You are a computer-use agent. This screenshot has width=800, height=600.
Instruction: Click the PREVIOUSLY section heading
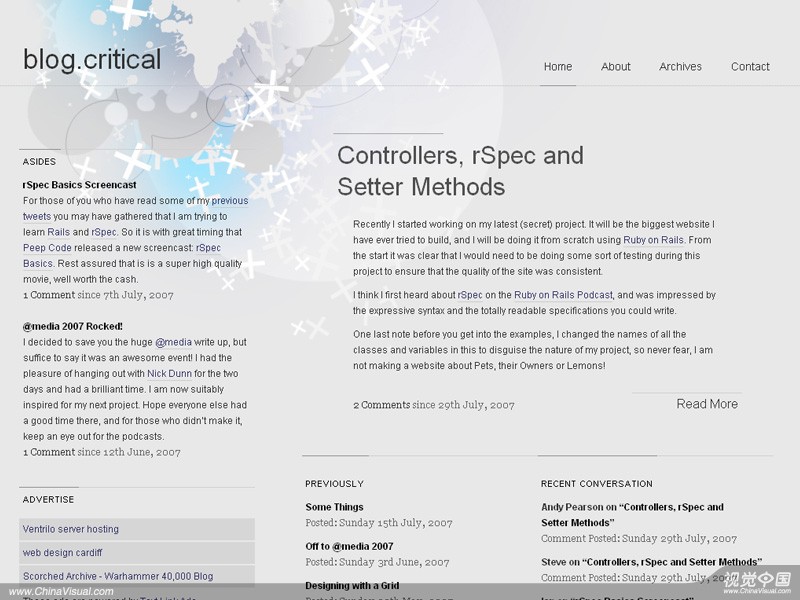pos(334,484)
